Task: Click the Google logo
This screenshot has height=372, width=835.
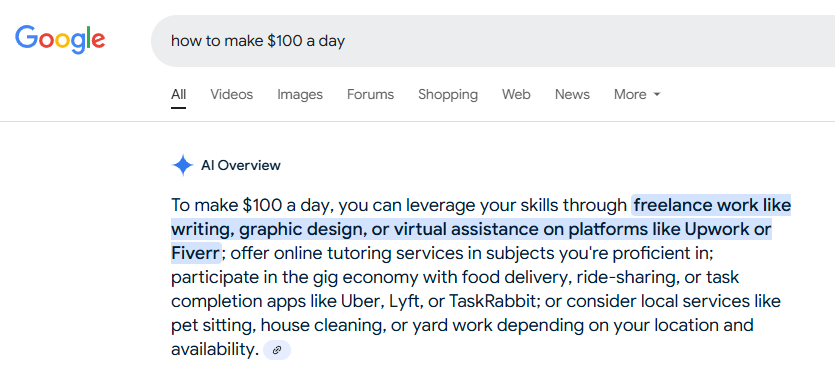Action: (x=60, y=40)
